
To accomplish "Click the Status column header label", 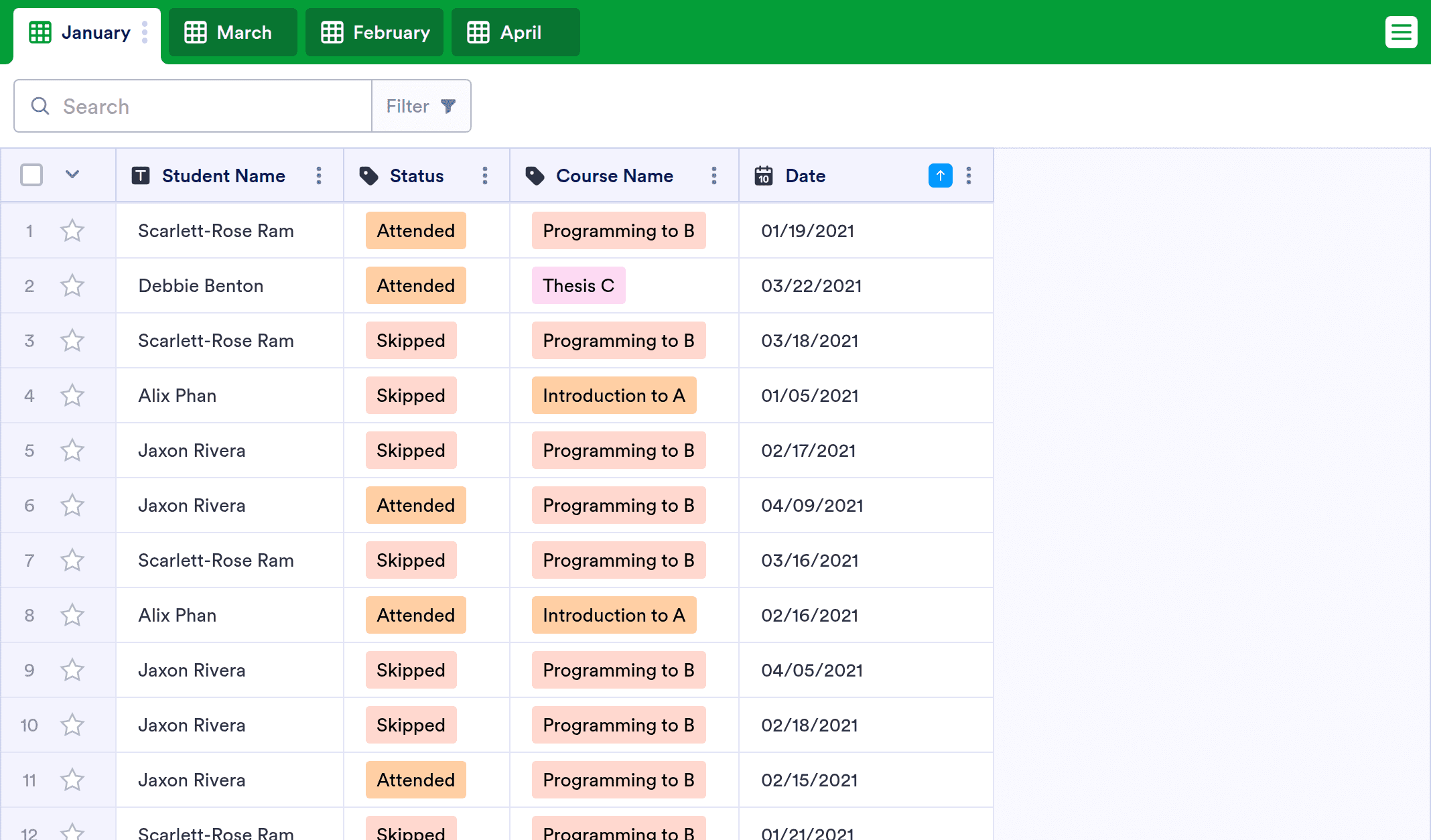I will pyautogui.click(x=417, y=176).
